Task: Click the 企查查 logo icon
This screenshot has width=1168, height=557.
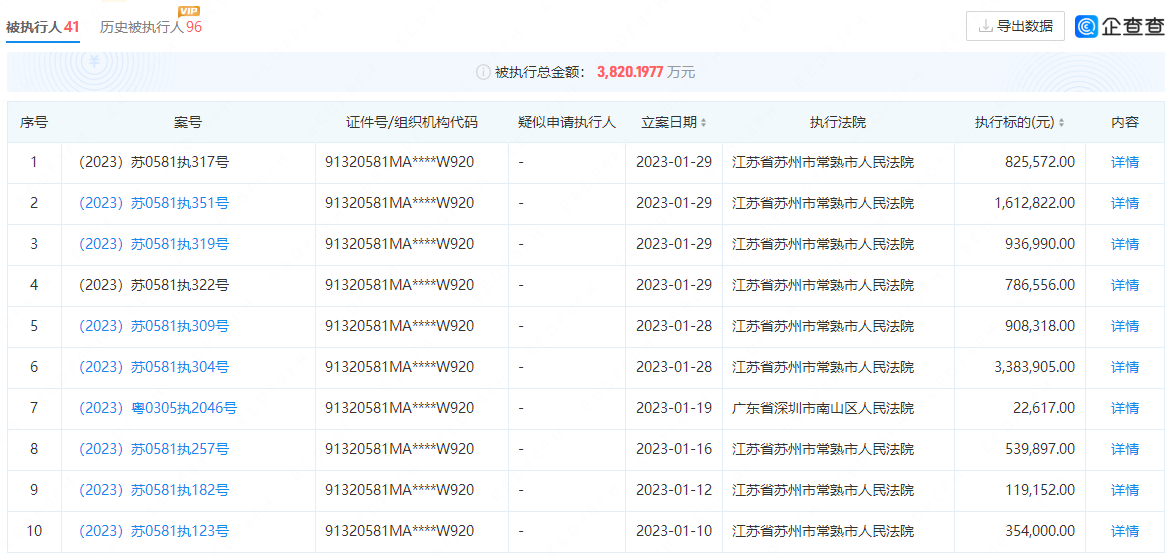Action: click(1087, 27)
